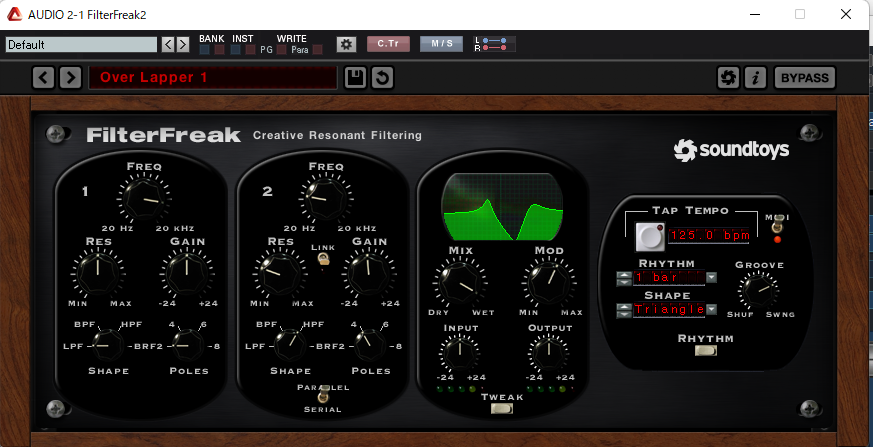873x447 pixels.
Task: Select host previous-preset arrow next to Default
Action: pyautogui.click(x=168, y=45)
